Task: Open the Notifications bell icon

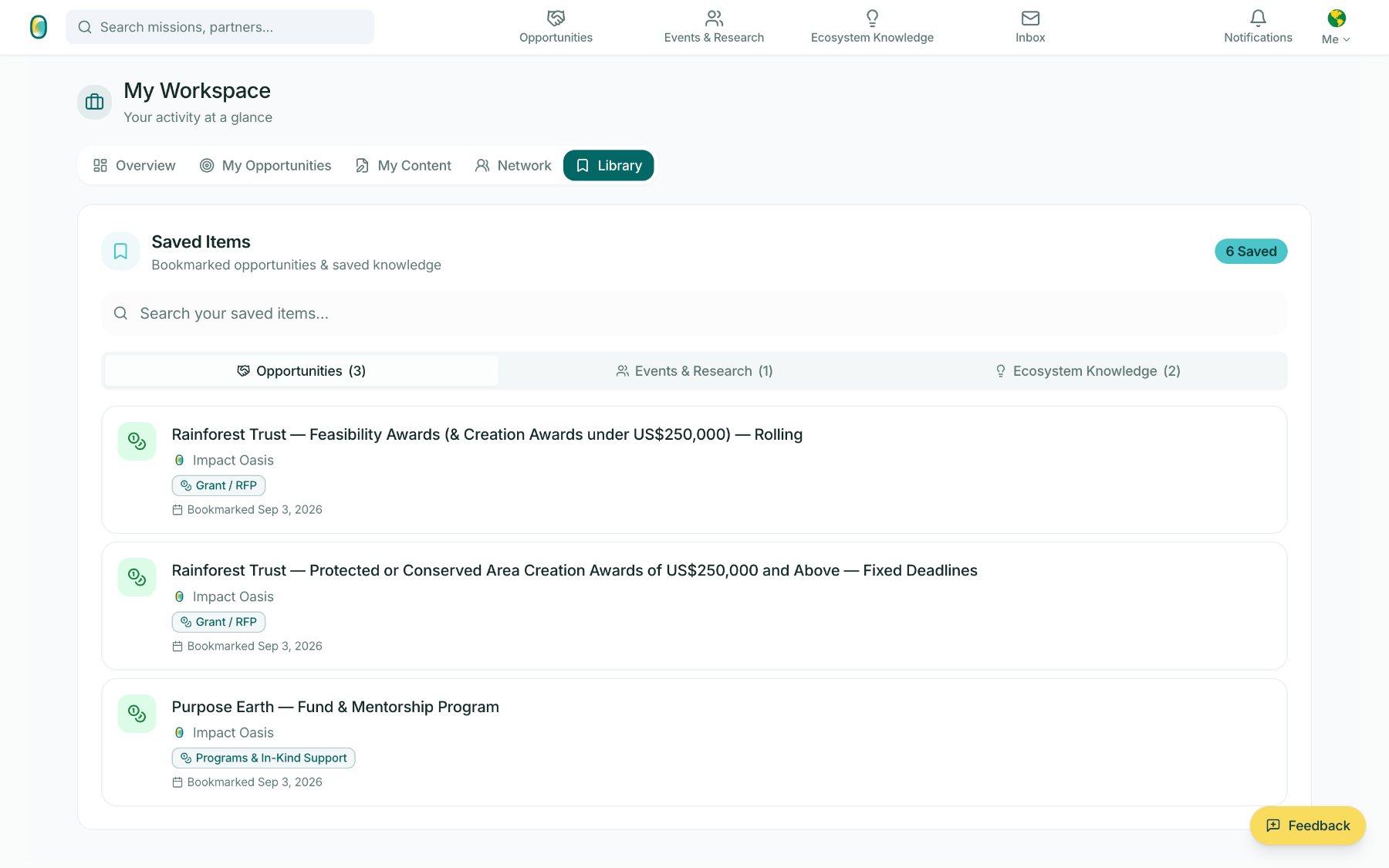Action: [x=1258, y=18]
